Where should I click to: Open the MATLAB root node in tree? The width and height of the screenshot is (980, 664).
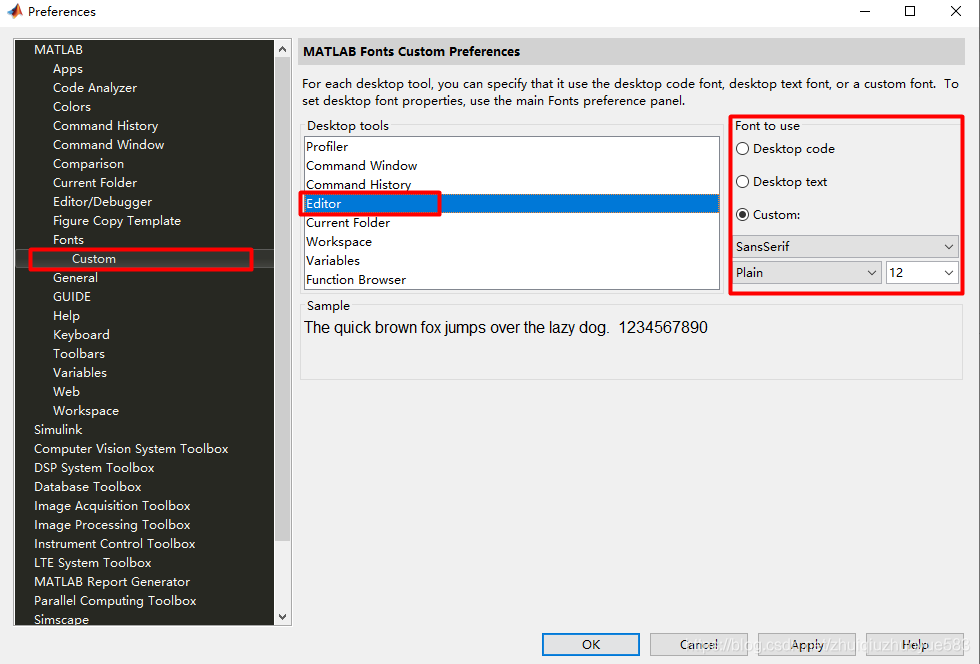tap(58, 49)
